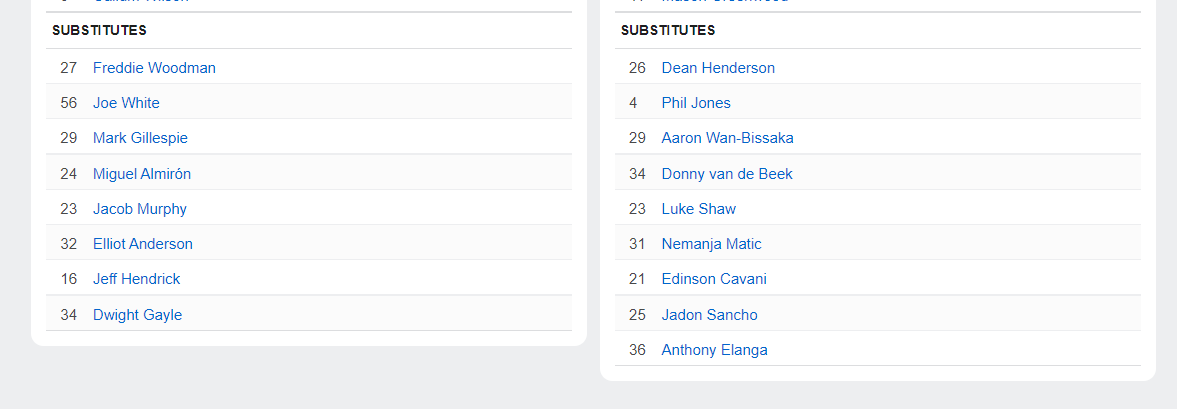Open Miguel Almirón's profile link

click(x=142, y=174)
